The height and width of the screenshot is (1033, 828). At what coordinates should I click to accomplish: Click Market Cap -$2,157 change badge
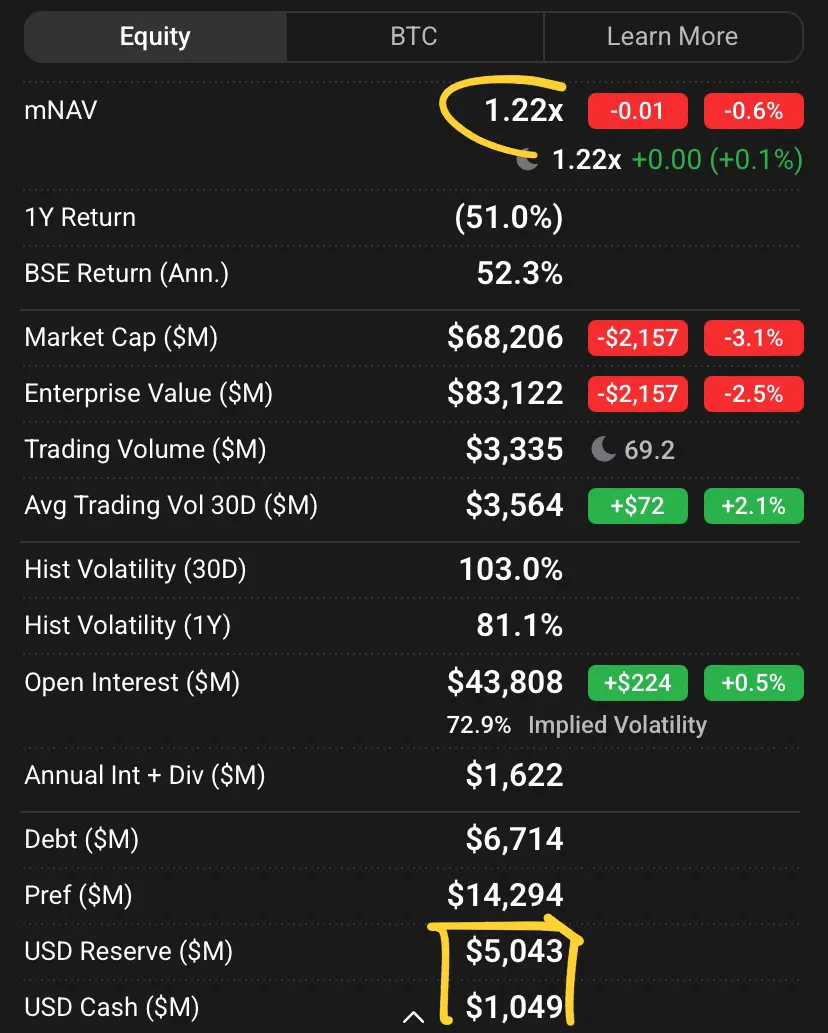click(x=638, y=338)
